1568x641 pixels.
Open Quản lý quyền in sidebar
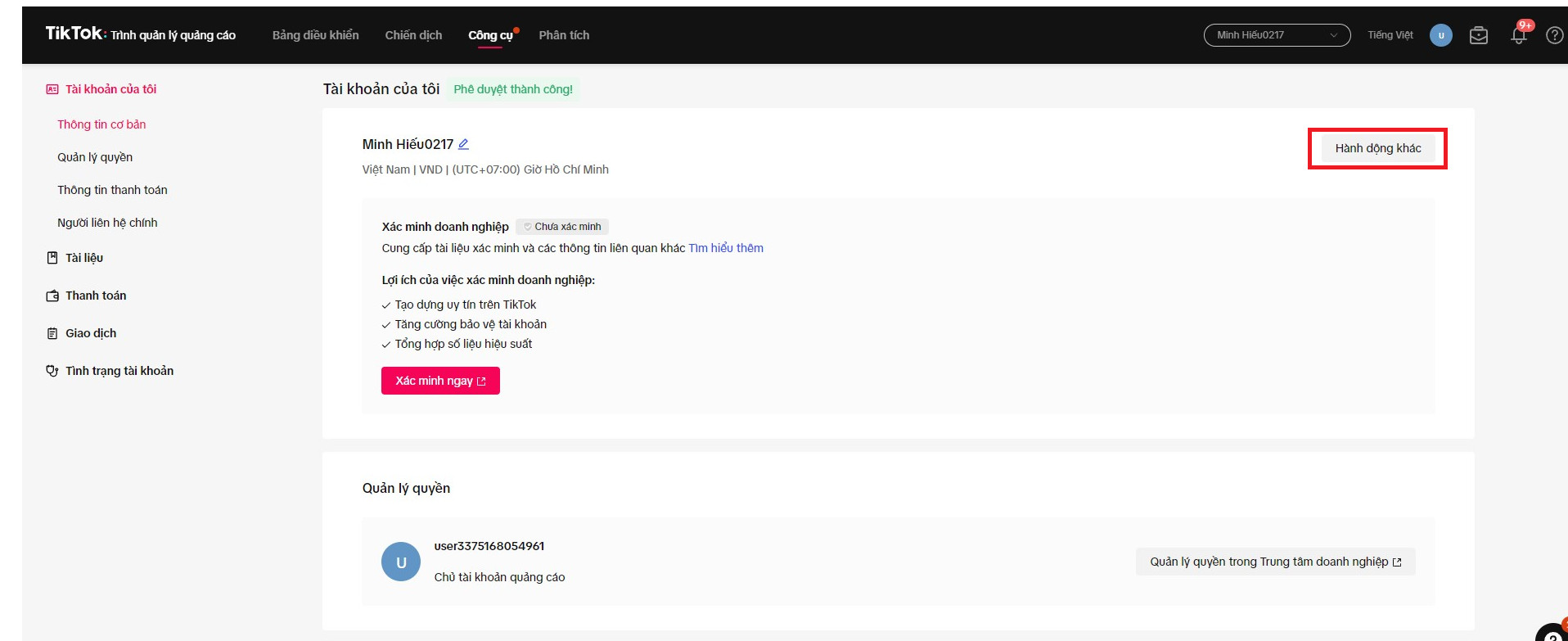(95, 157)
